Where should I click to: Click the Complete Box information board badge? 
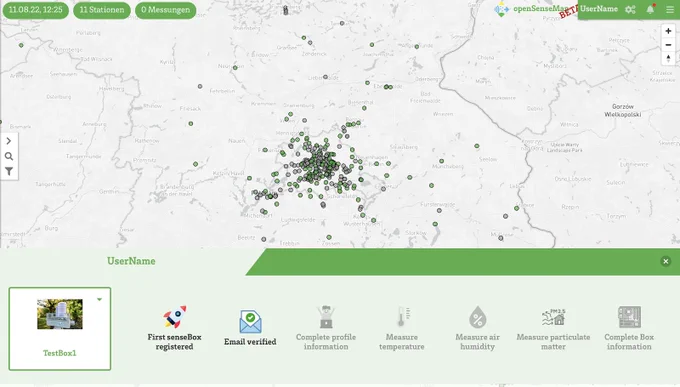629,317
